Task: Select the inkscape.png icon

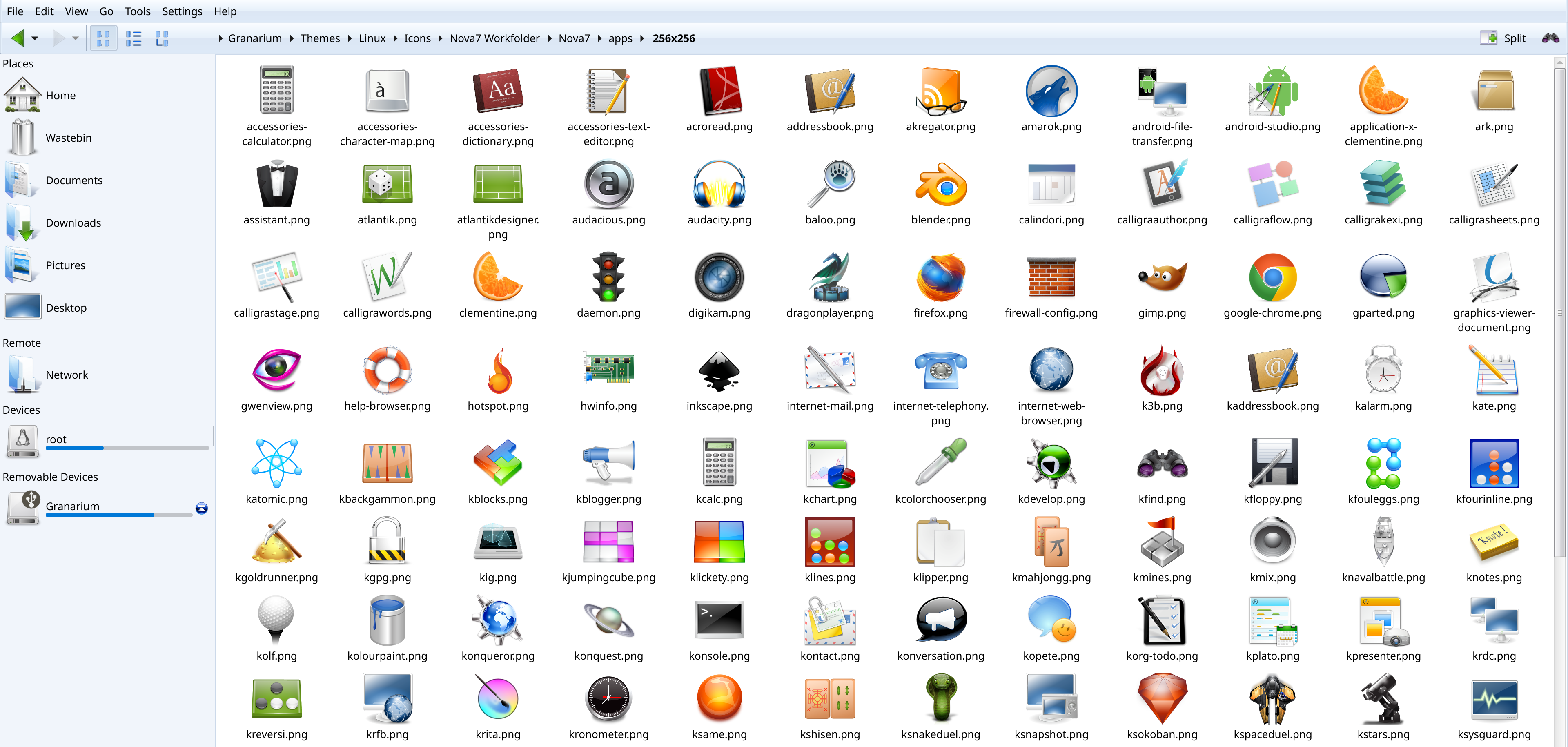Action: click(x=719, y=371)
